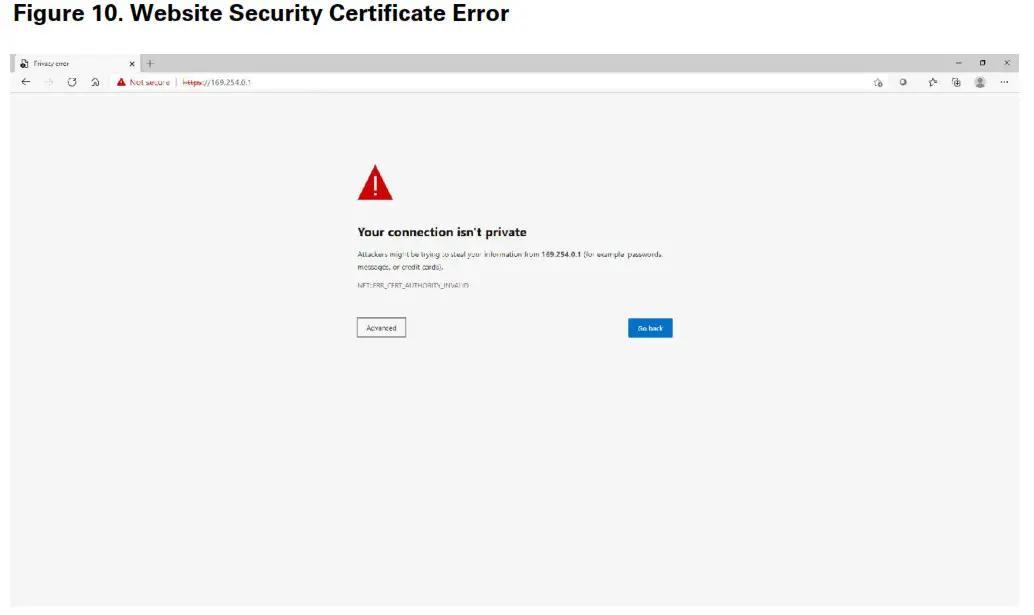This screenshot has height=615, width=1034.
Task: Open the Settings and more ellipsis menu
Action: coord(1004,82)
